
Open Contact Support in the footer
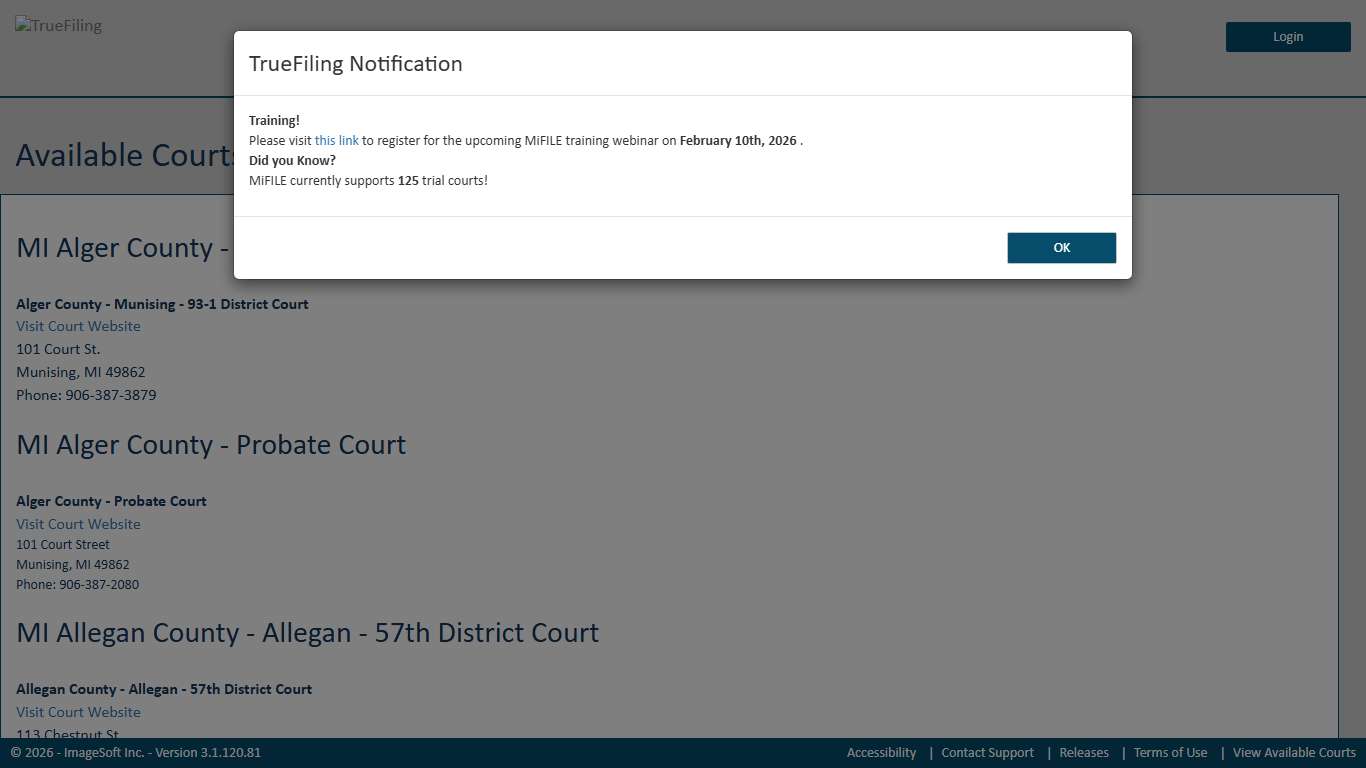click(987, 753)
